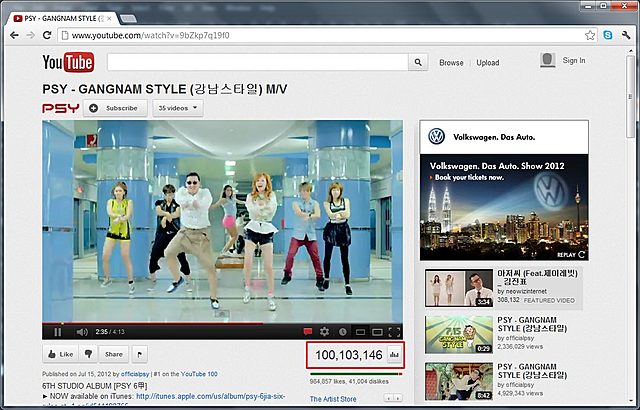Click the Watch Later clock icon
The image size is (640, 410).
pyautogui.click(x=342, y=332)
